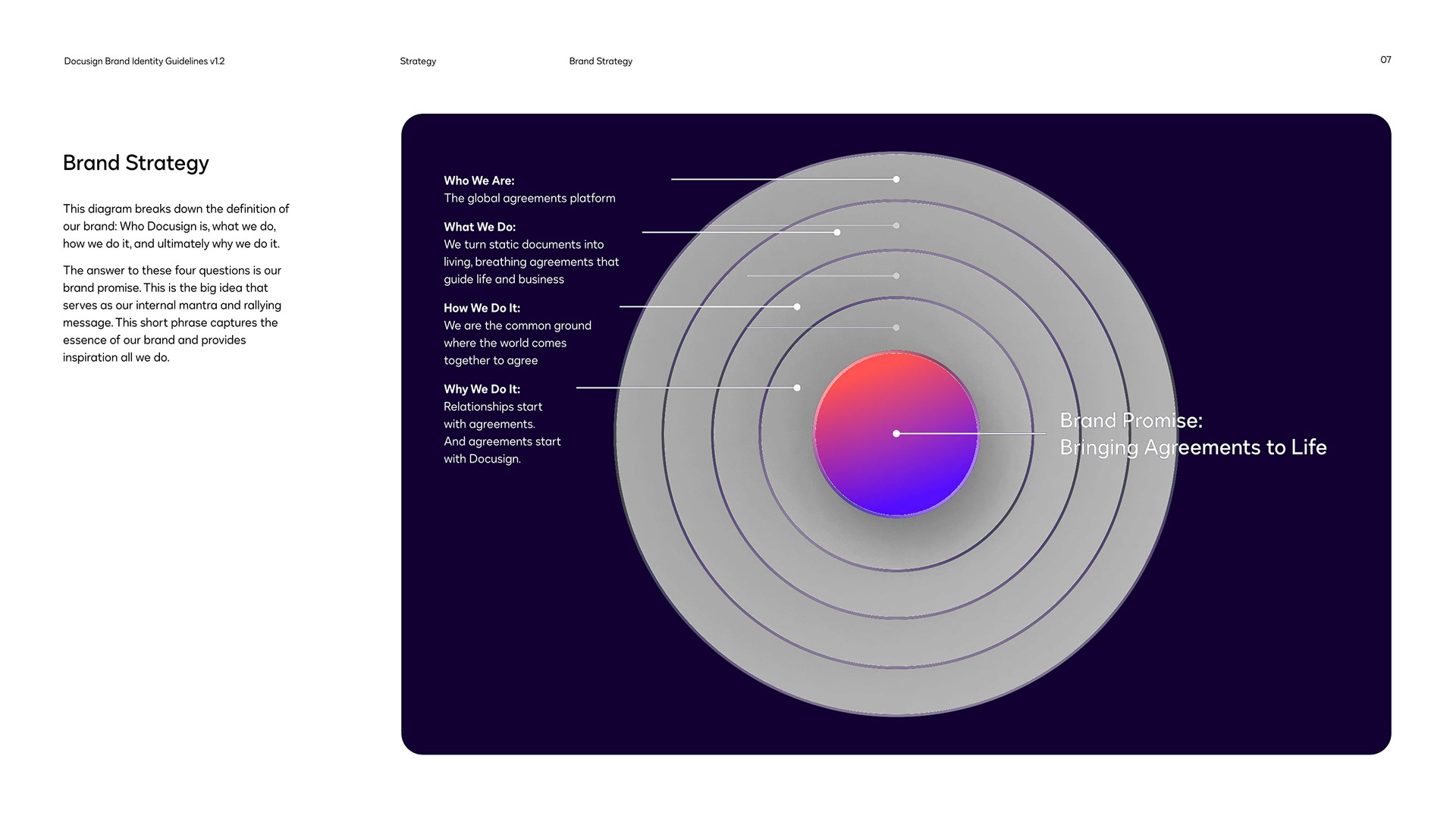The height and width of the screenshot is (819, 1456).
Task: Click the Docusign Brand Identity Guidelines title
Action: [144, 61]
